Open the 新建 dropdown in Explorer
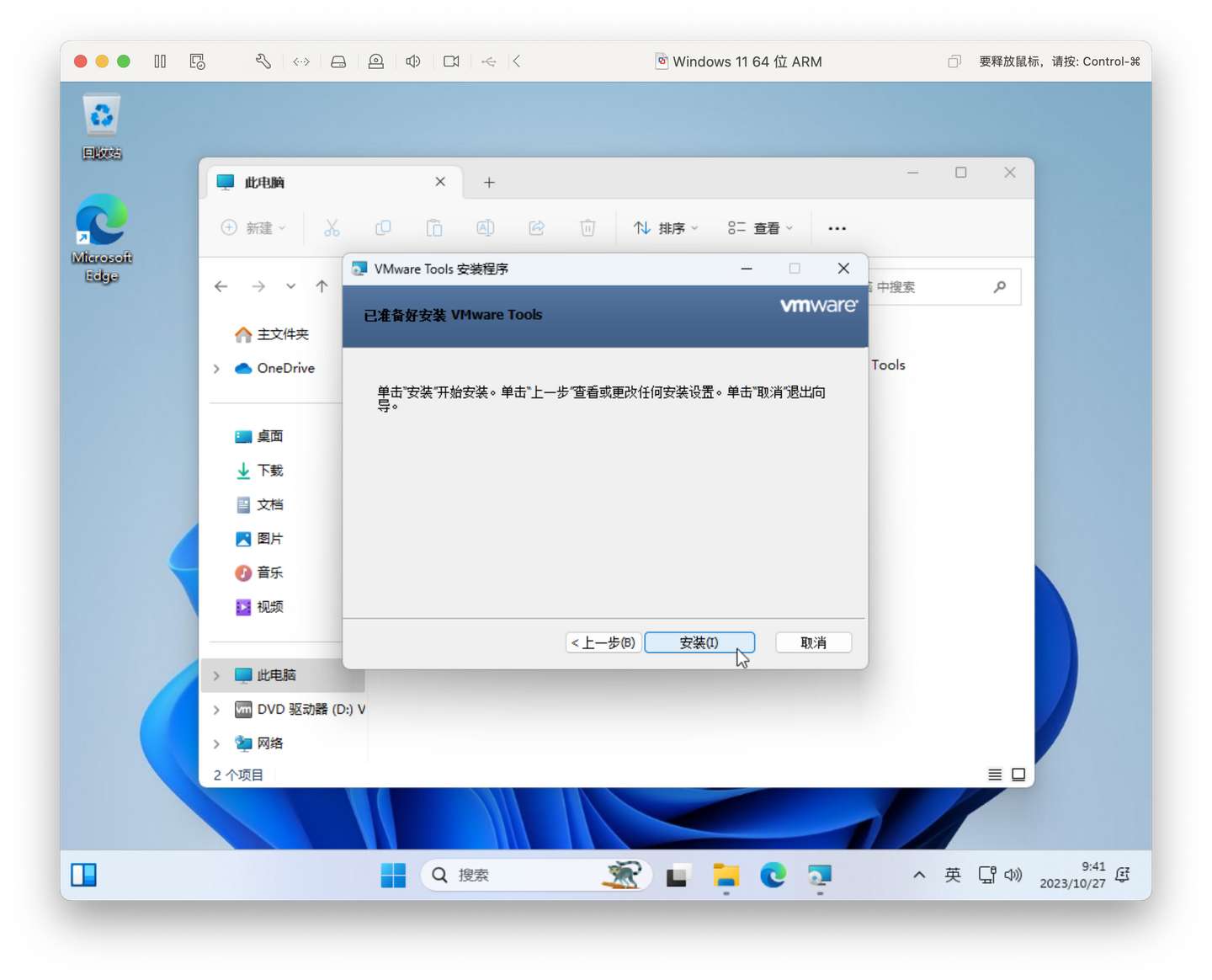The width and height of the screenshot is (1212, 980). [253, 228]
